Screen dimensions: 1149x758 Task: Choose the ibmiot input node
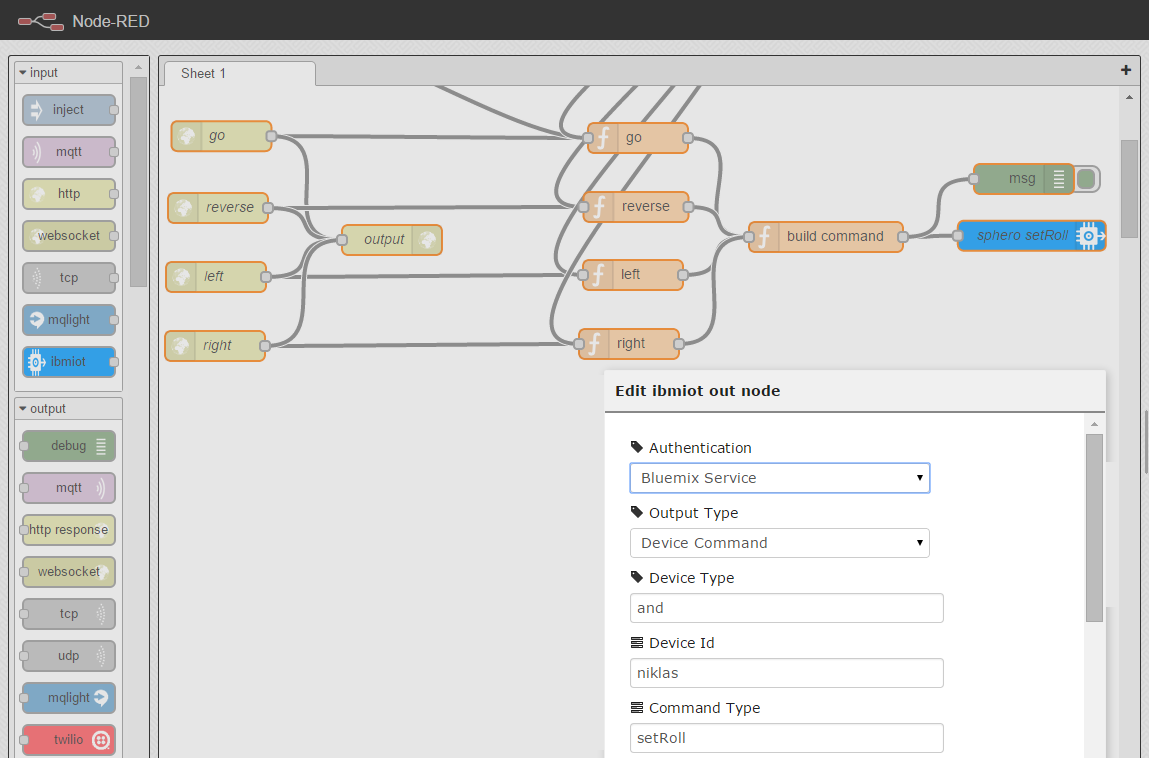[69, 361]
